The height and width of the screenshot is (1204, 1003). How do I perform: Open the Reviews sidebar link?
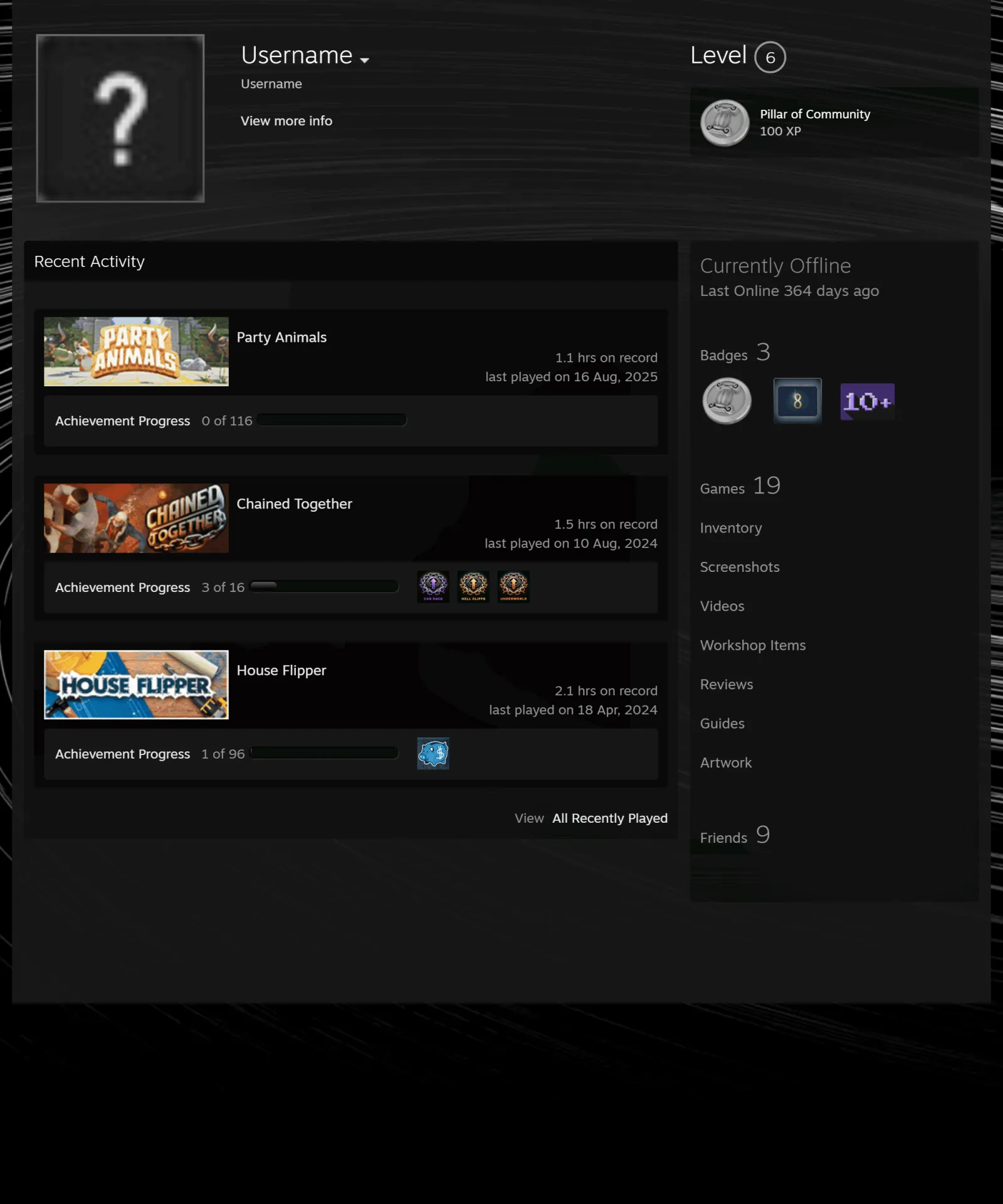(727, 685)
